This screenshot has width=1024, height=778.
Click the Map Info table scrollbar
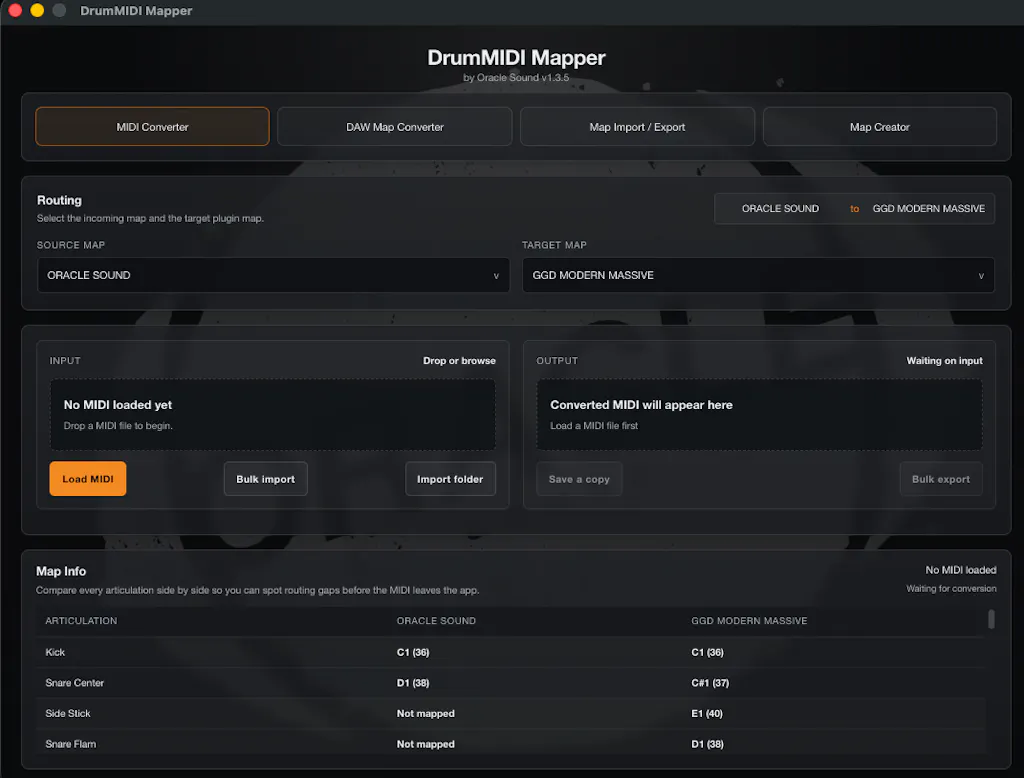pyautogui.click(x=991, y=619)
